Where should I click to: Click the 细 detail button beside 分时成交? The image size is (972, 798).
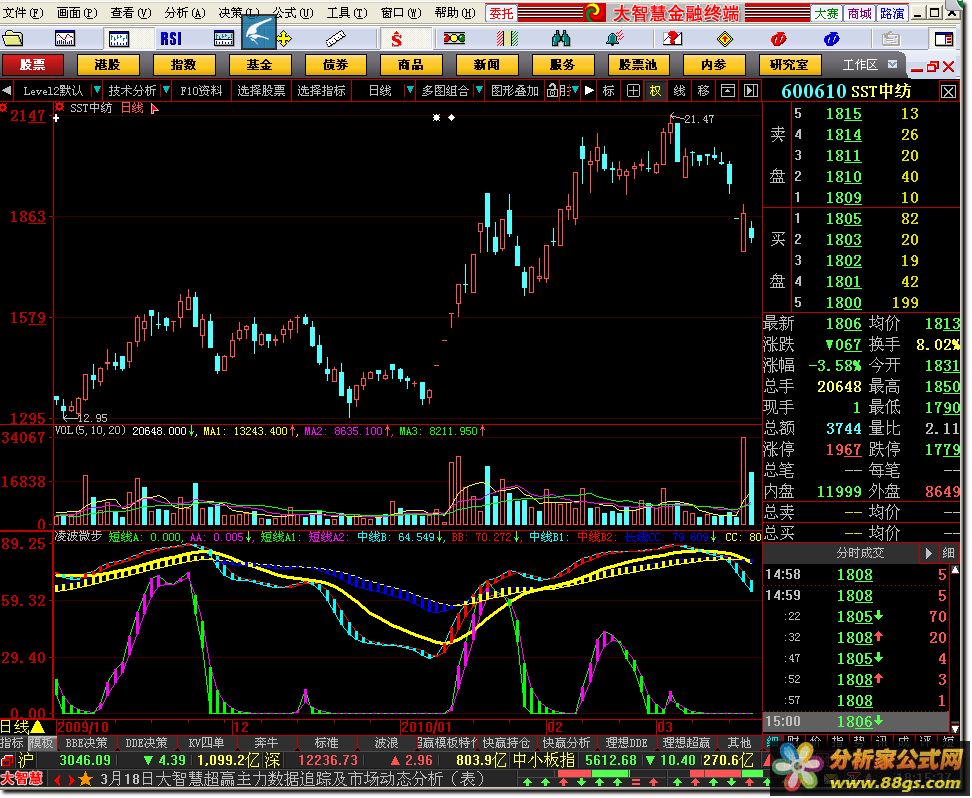(x=948, y=553)
